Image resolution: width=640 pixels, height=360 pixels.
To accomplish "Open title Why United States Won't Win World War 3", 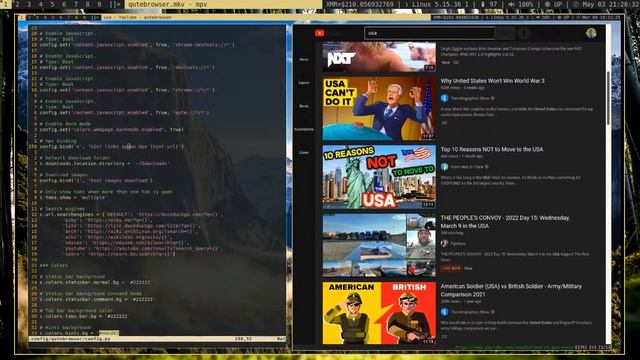I will [492, 81].
